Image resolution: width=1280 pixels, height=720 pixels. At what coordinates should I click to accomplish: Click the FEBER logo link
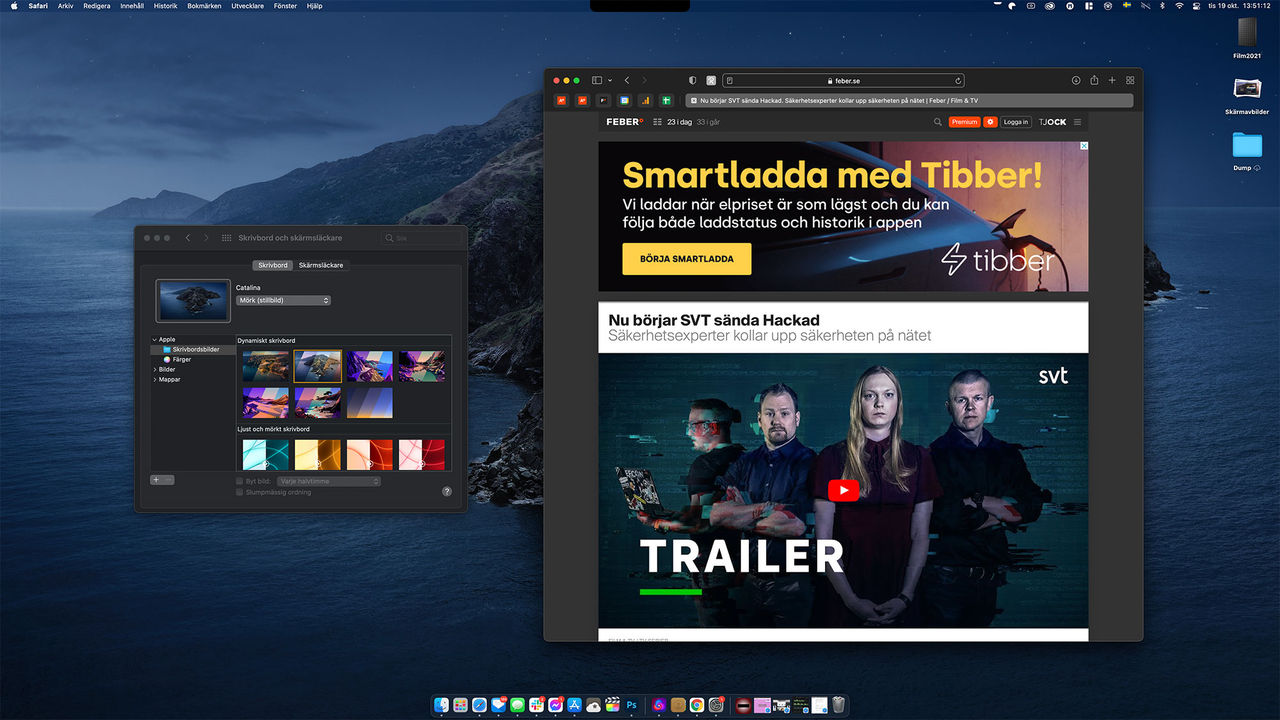pos(626,122)
